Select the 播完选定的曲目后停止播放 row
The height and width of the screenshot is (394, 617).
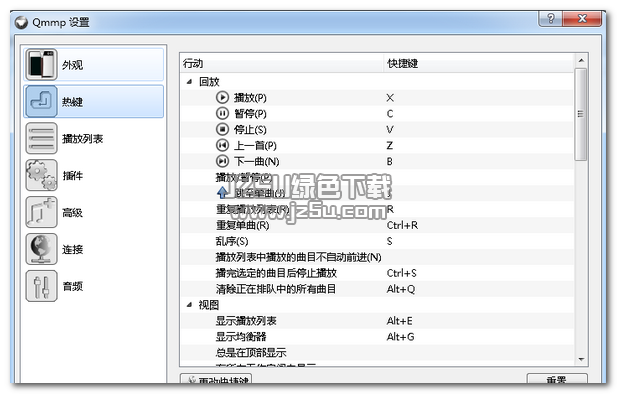click(377, 273)
